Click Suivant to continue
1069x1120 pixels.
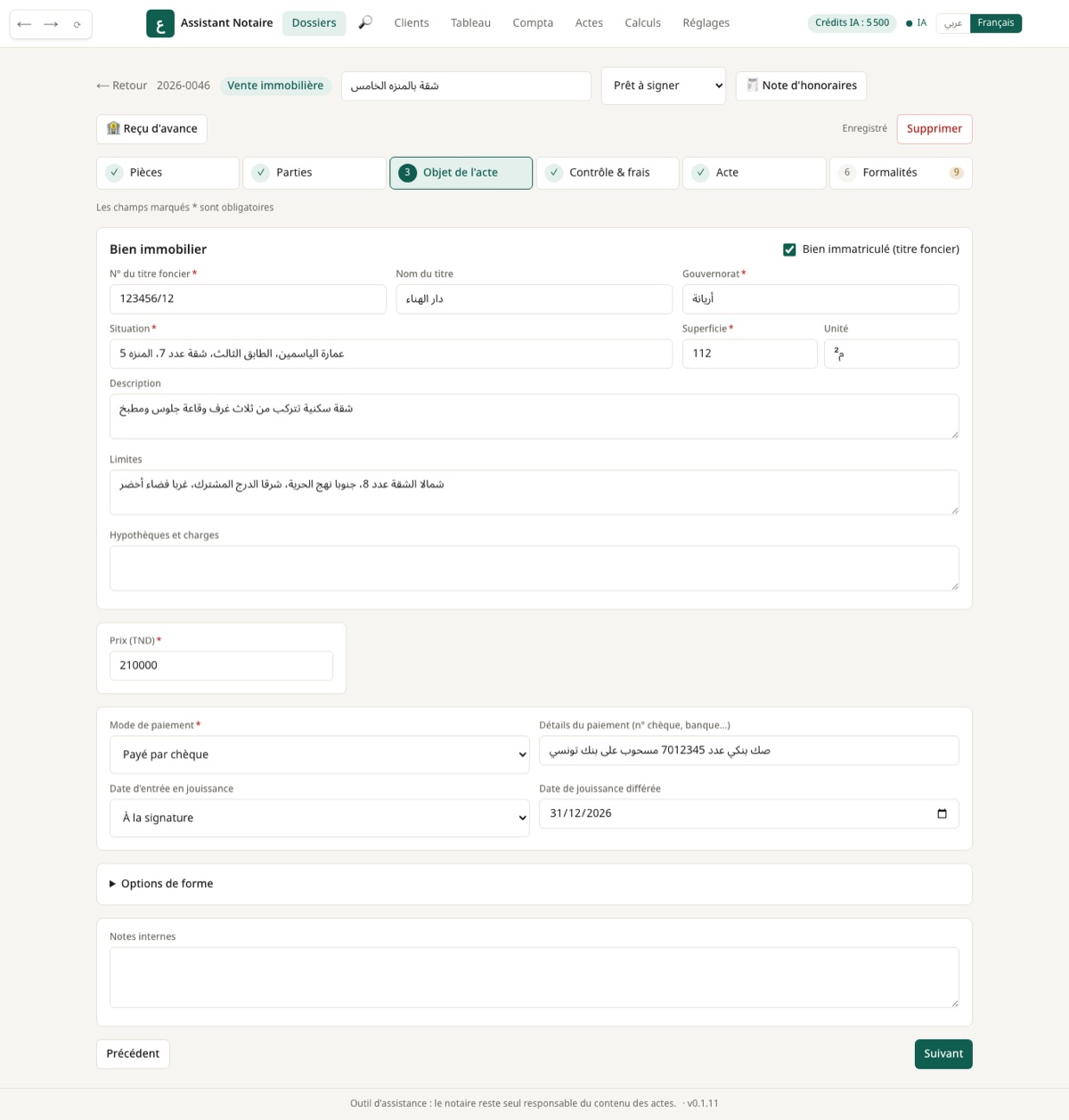click(943, 1054)
